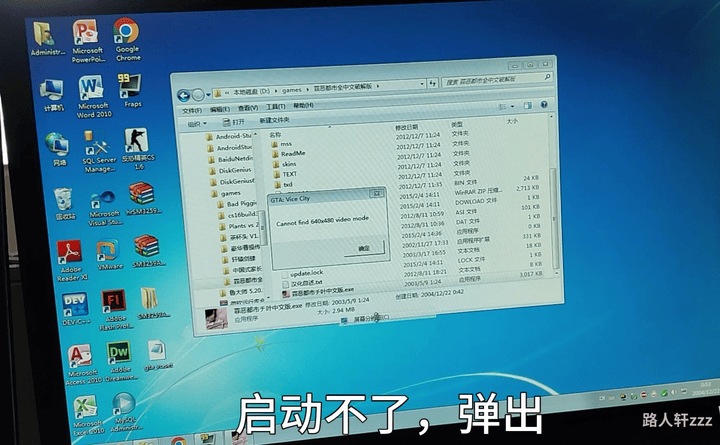720x445 pixels.
Task: Launch Microsoft Word 2010 desktop shortcut
Action: pos(94,96)
